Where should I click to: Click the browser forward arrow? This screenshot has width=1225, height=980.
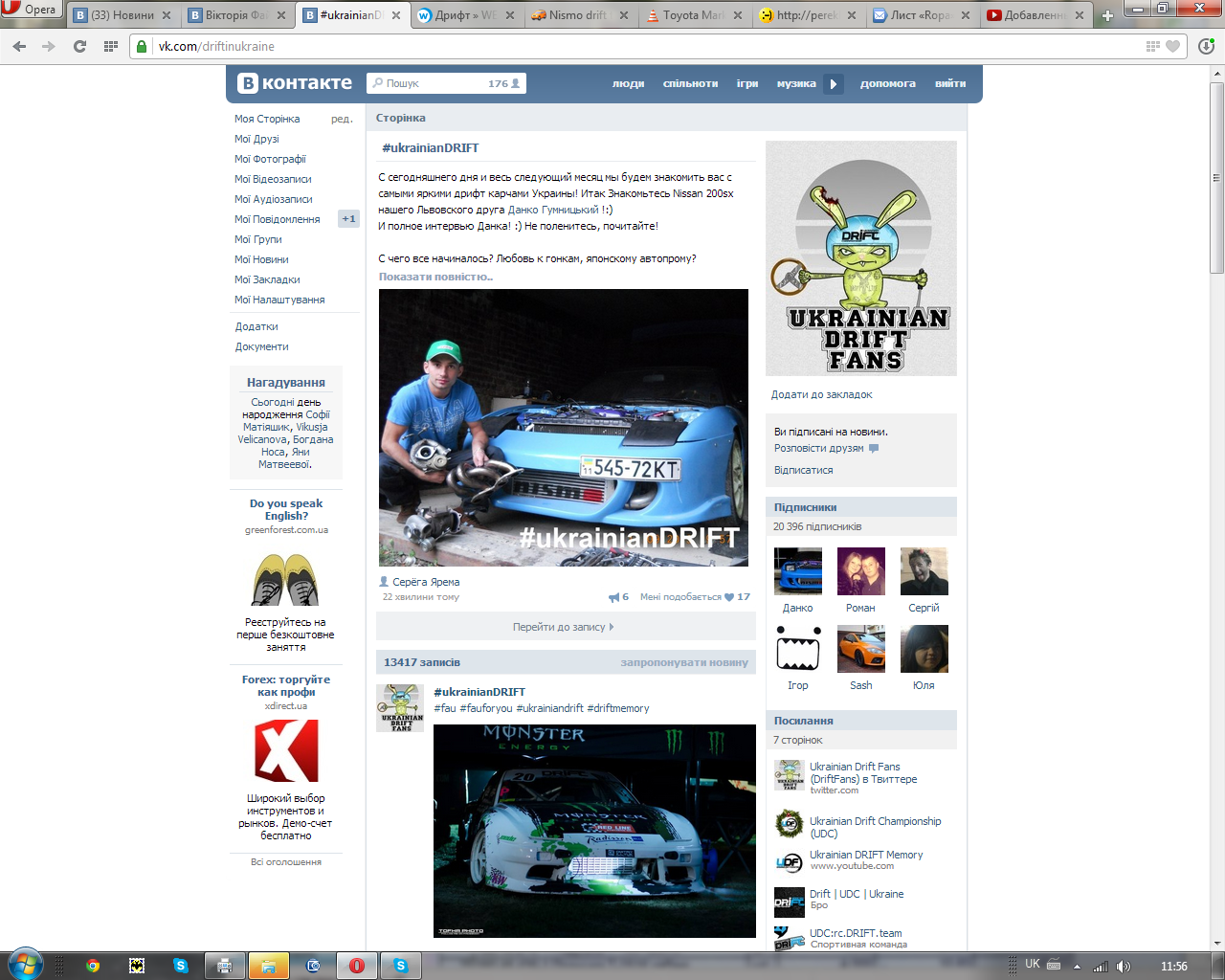49,46
